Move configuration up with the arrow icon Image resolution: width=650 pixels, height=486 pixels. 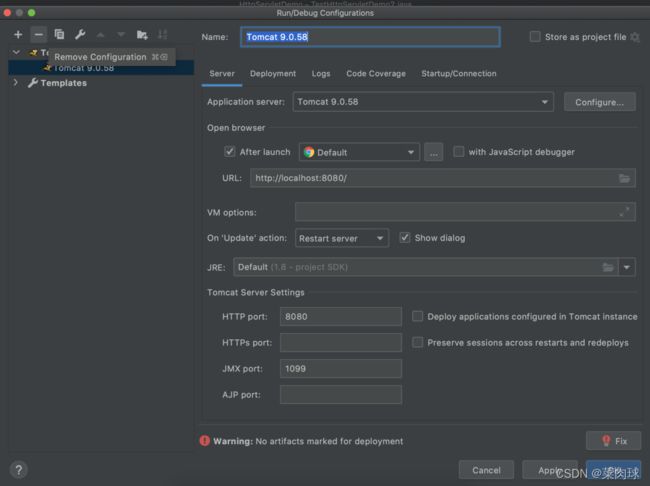100,34
